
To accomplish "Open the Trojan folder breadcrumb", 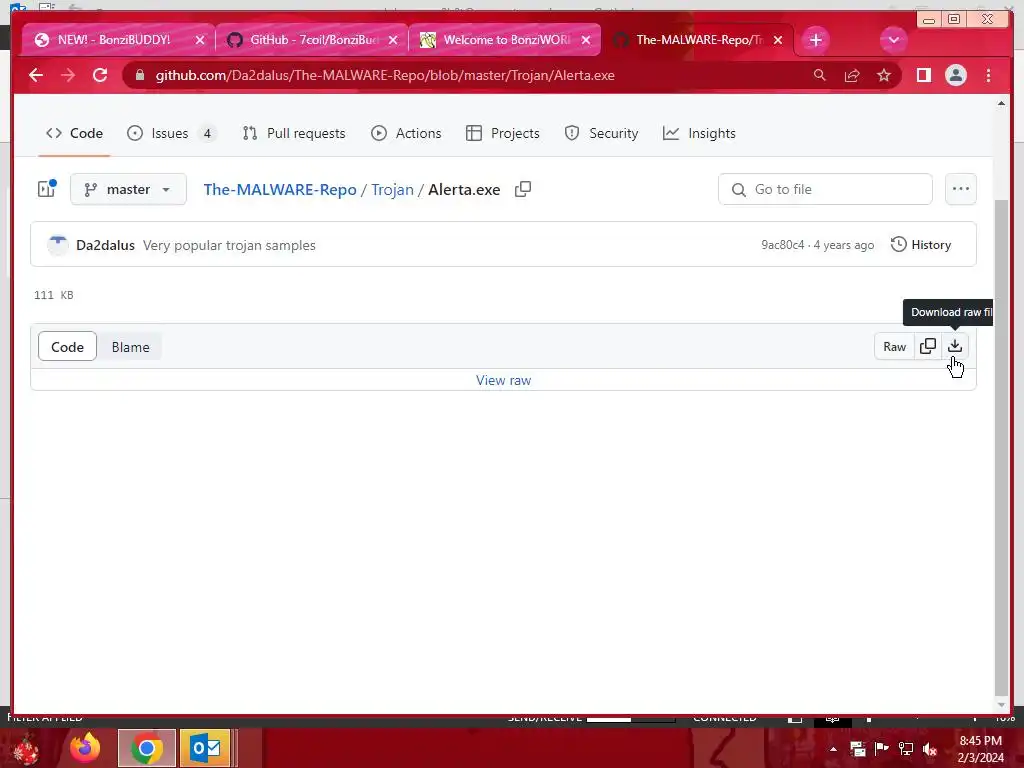I will (392, 189).
